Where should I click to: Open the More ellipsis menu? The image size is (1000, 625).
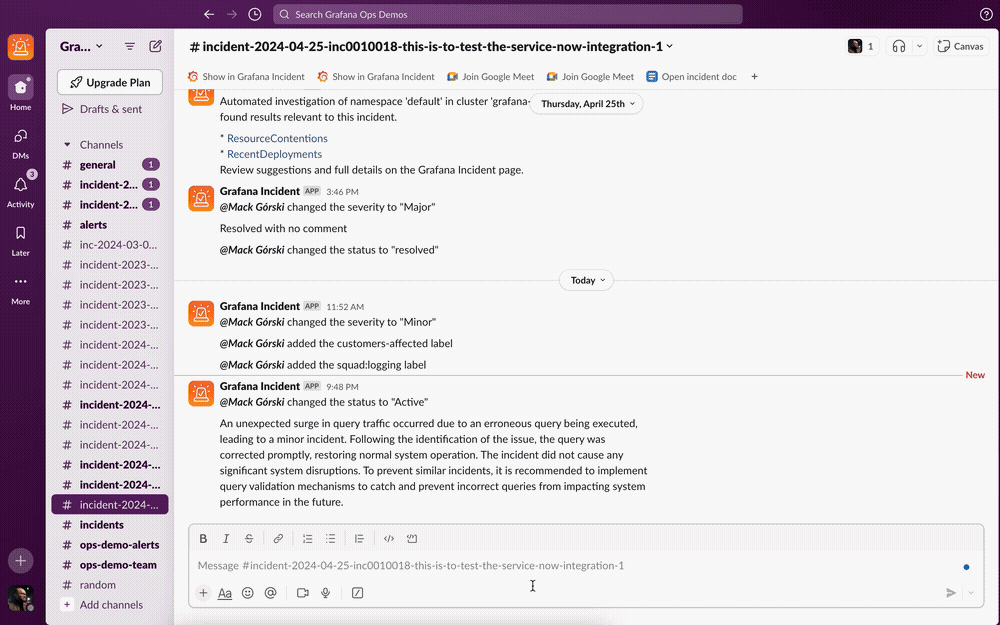20,288
